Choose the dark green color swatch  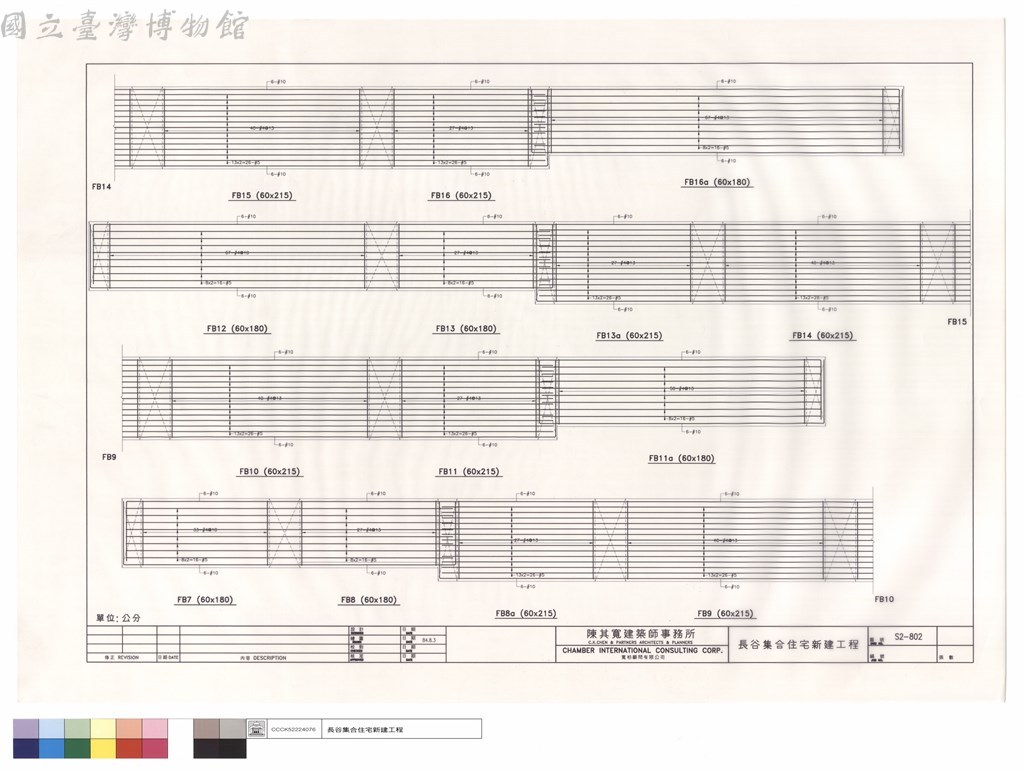(x=77, y=748)
